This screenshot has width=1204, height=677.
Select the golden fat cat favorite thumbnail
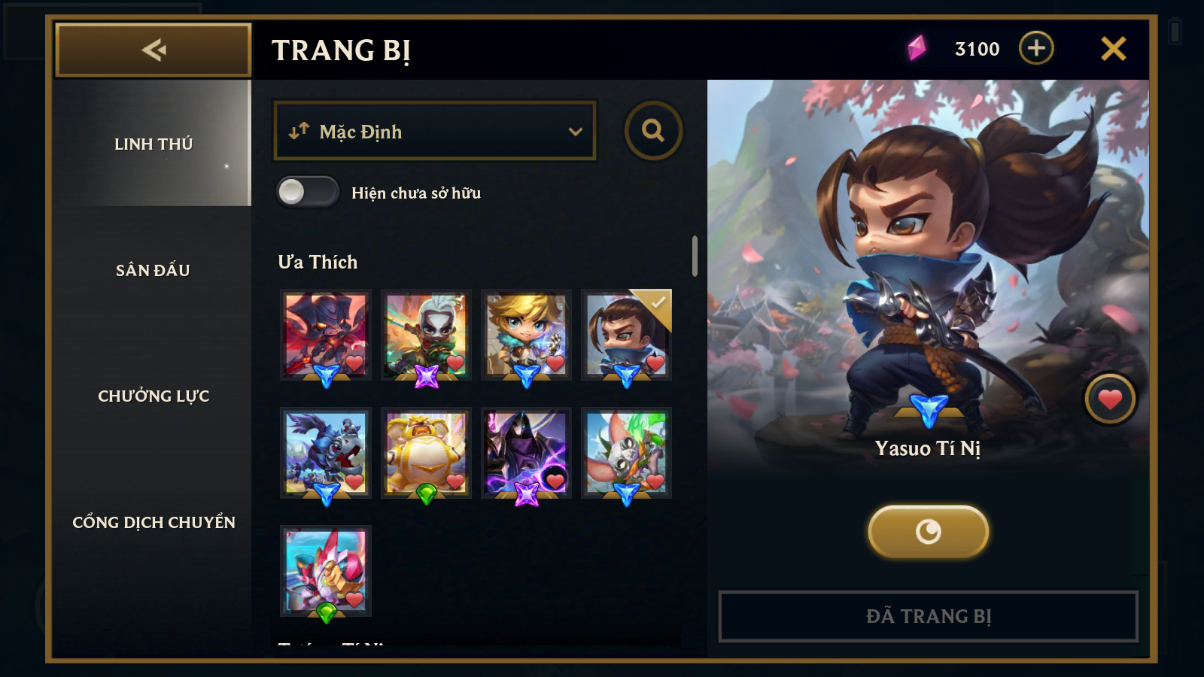click(x=426, y=454)
